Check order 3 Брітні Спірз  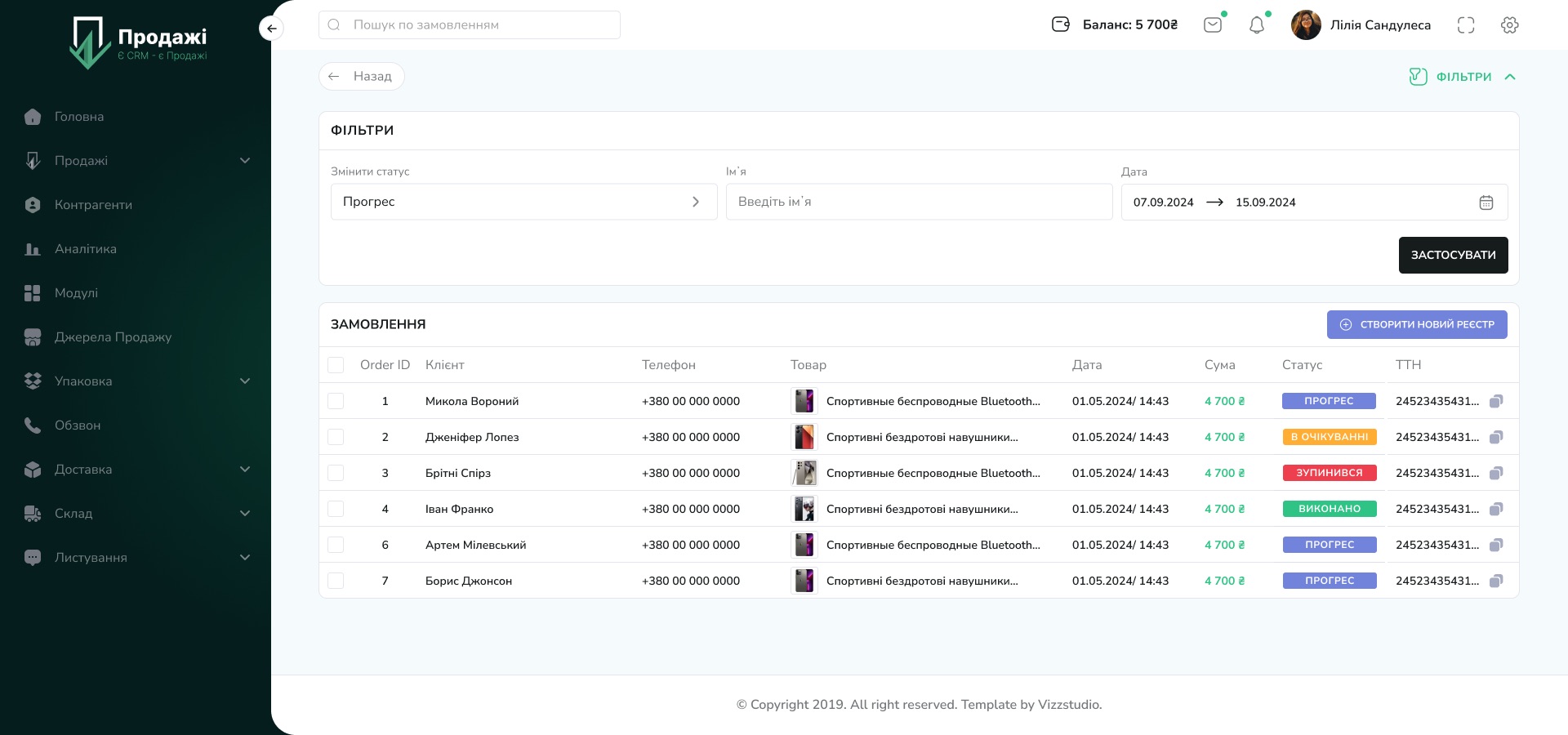(336, 473)
